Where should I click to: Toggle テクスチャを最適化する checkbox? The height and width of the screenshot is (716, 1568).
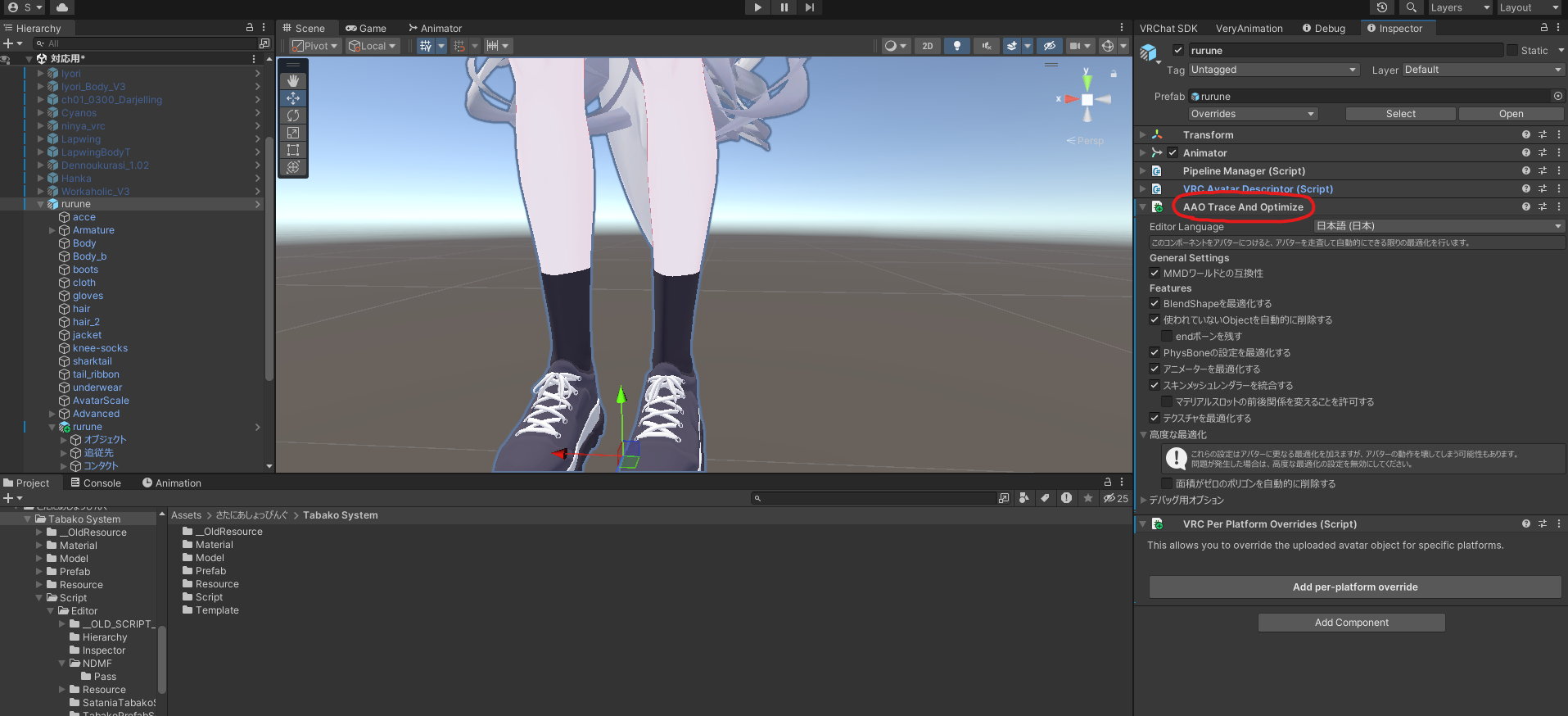(x=1155, y=418)
